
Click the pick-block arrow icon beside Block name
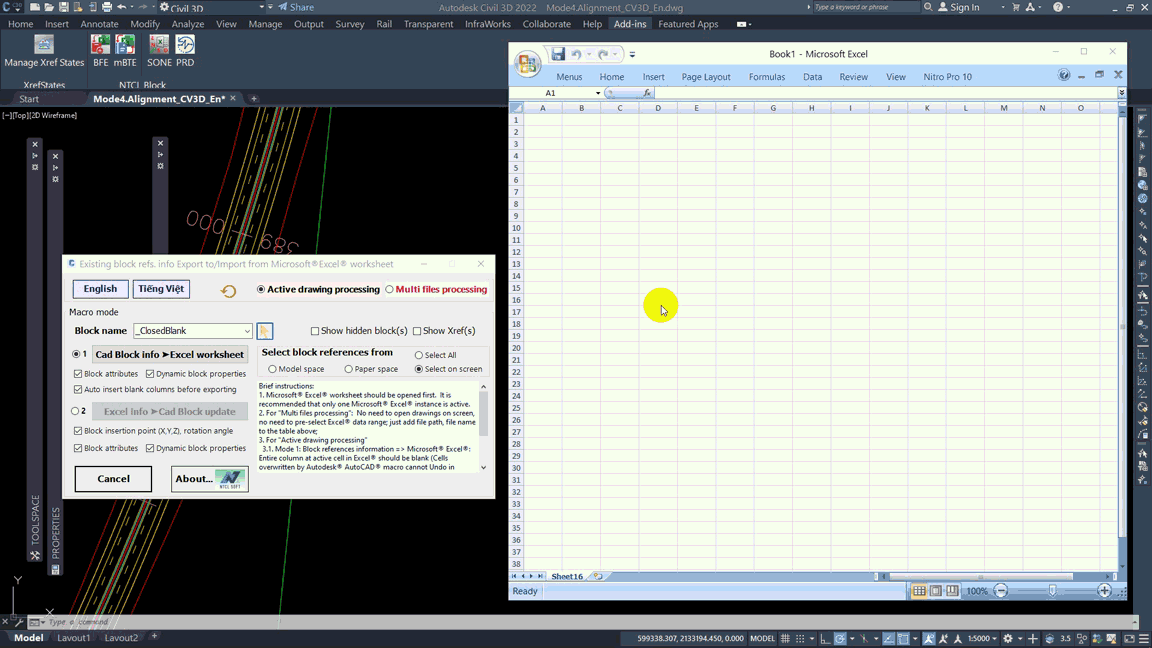[x=265, y=331]
